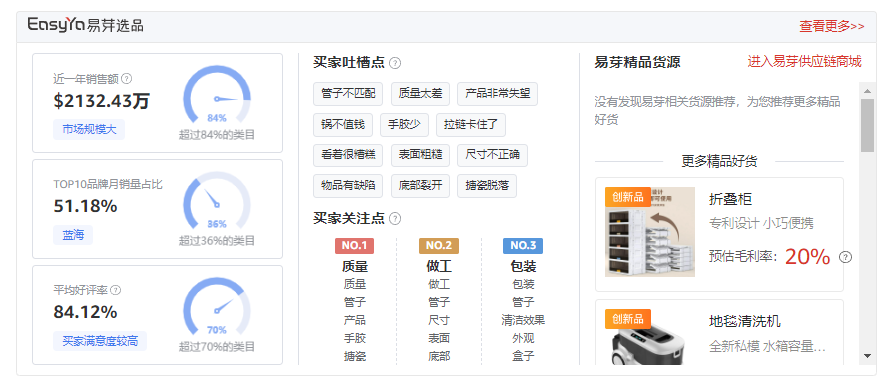
Task: Select complaint tag 搪瓷脱落
Action: pos(487,186)
